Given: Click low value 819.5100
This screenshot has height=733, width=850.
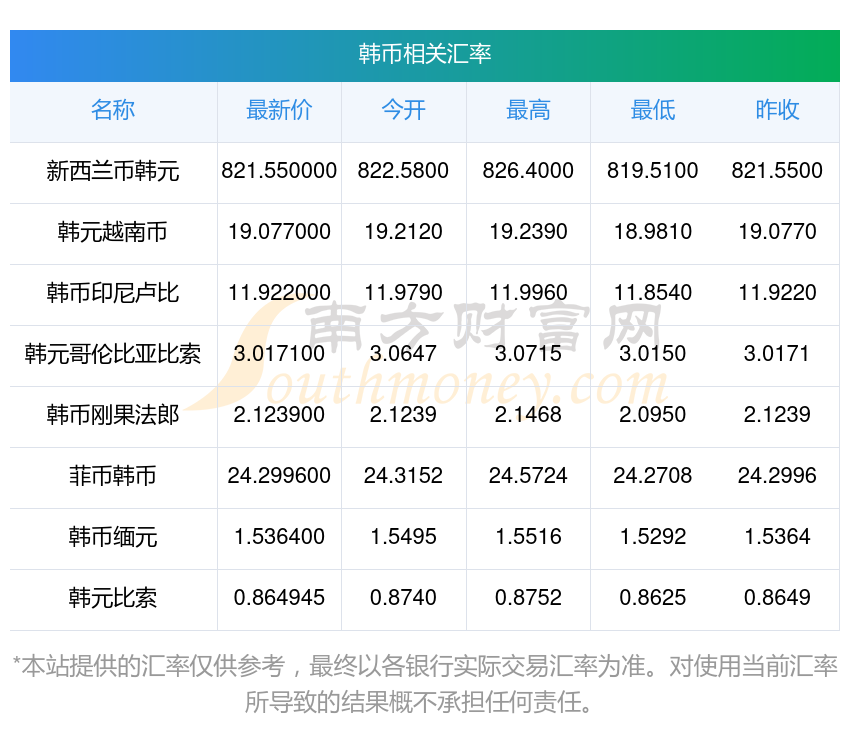Looking at the screenshot, I should 653,171.
